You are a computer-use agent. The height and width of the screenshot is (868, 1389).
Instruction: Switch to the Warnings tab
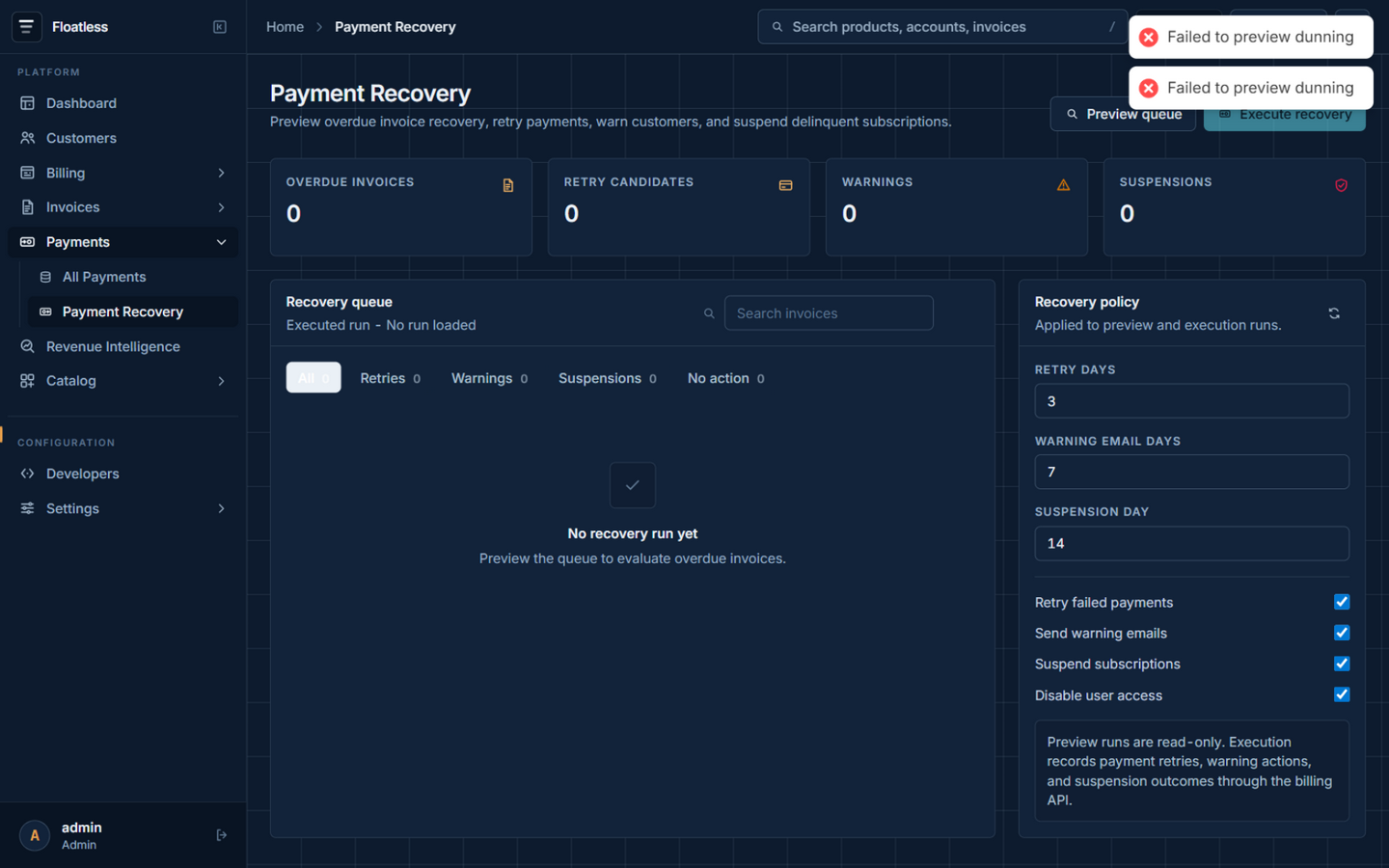[x=489, y=378]
